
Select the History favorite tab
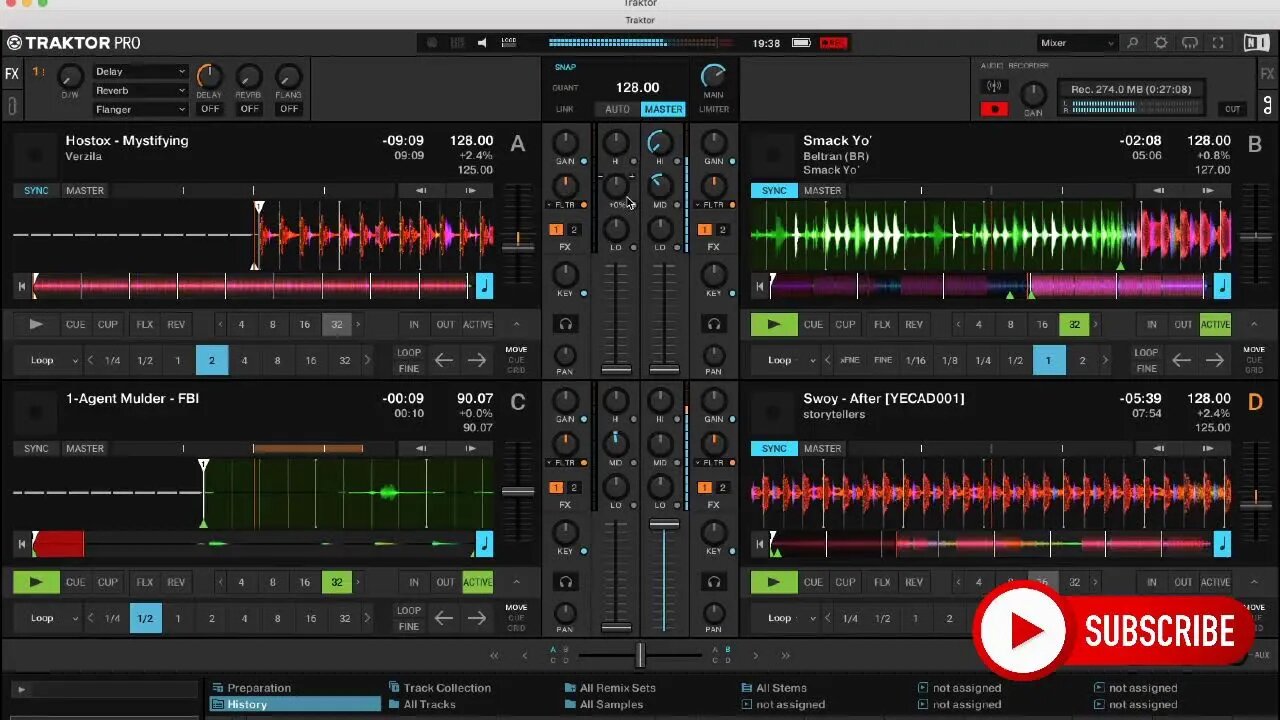295,704
